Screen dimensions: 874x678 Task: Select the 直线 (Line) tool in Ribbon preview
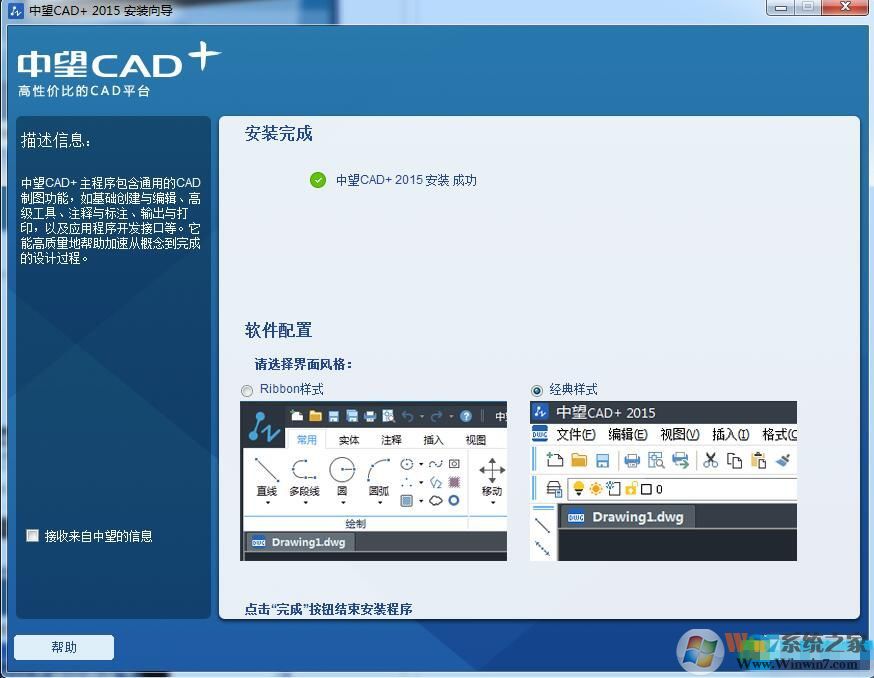(x=266, y=468)
